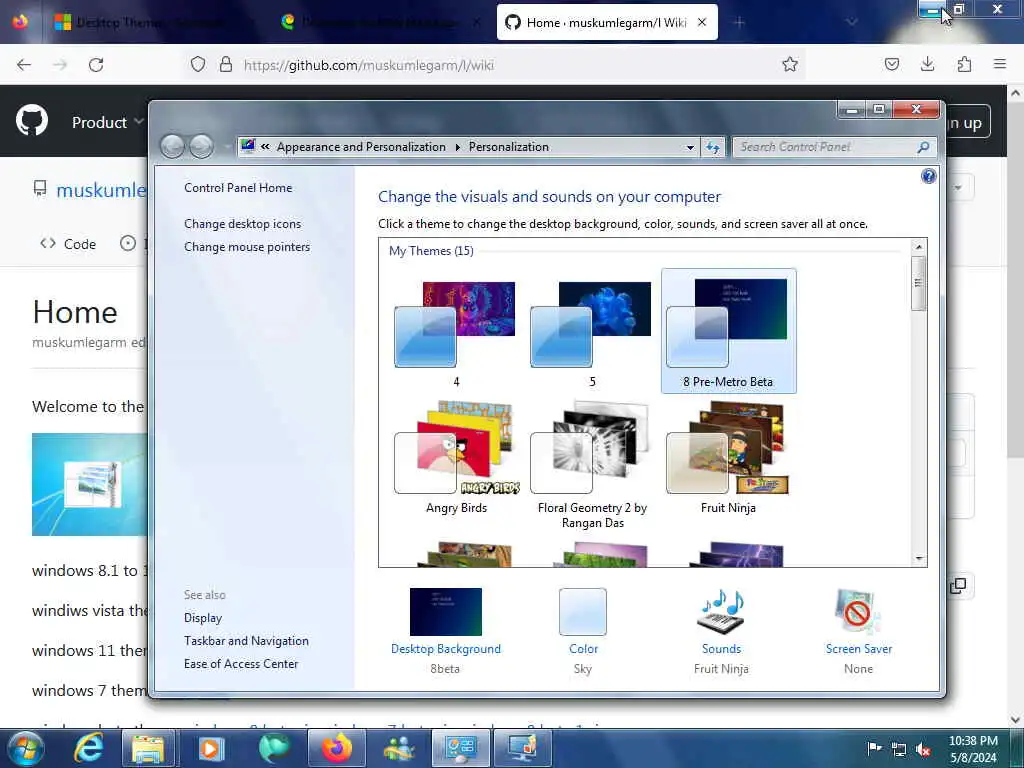Click the double chevron in Control Panel breadcrumb
The height and width of the screenshot is (768, 1024).
pyautogui.click(x=265, y=146)
